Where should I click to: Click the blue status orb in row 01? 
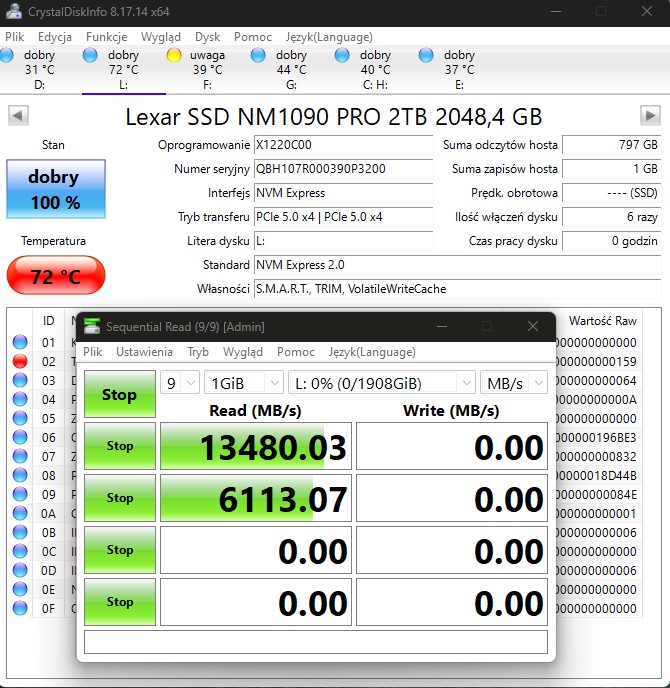(20, 342)
